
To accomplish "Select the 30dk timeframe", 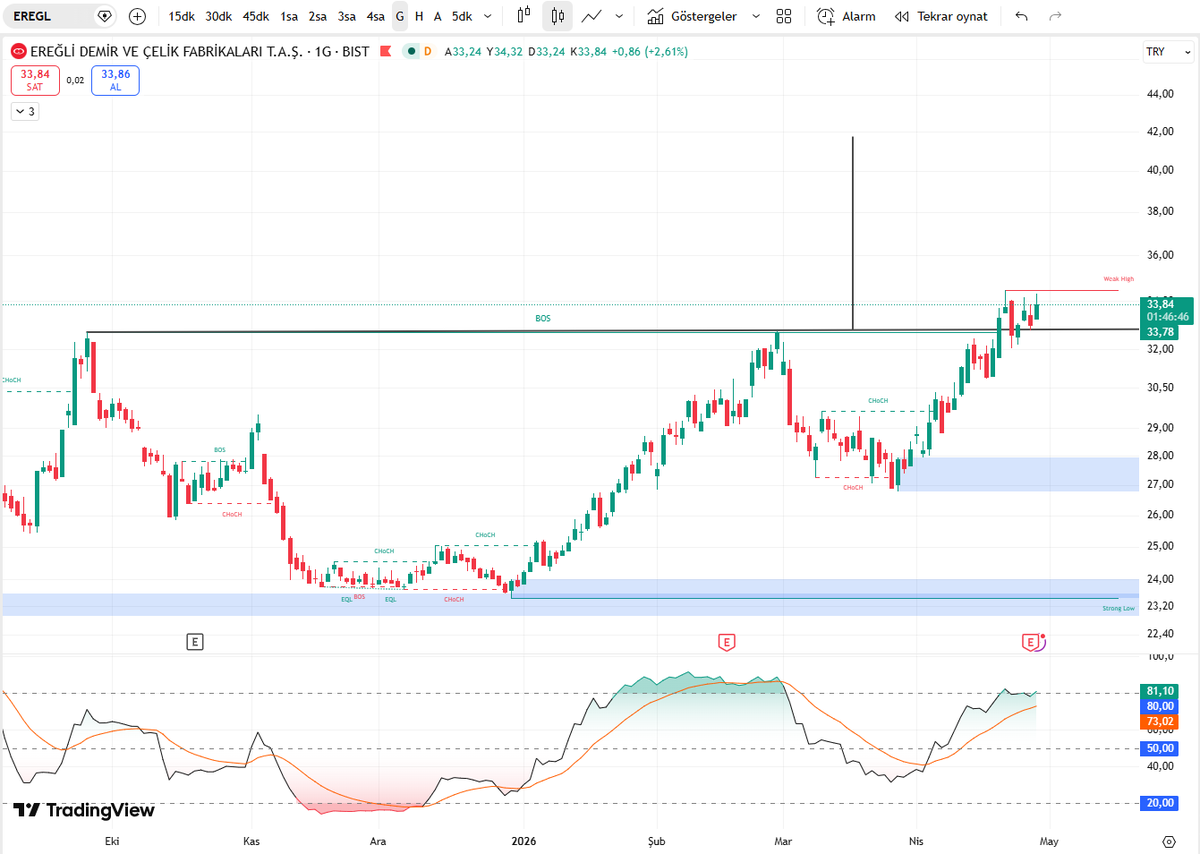I will point(219,16).
